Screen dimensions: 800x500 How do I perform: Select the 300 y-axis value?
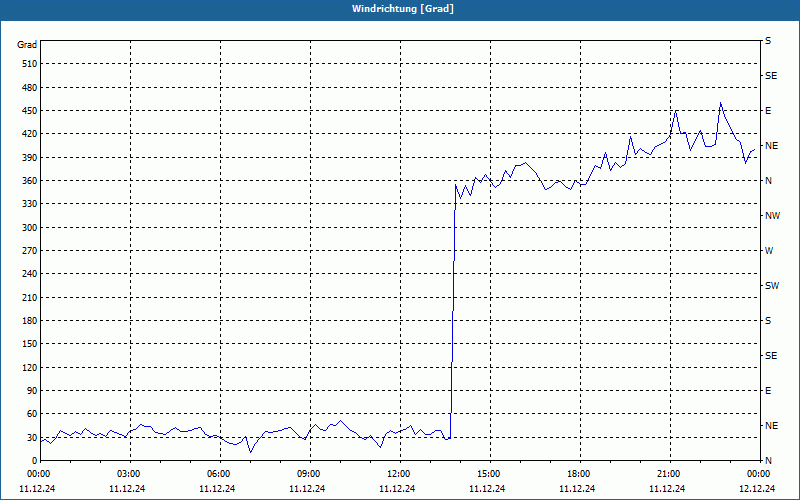click(30, 228)
